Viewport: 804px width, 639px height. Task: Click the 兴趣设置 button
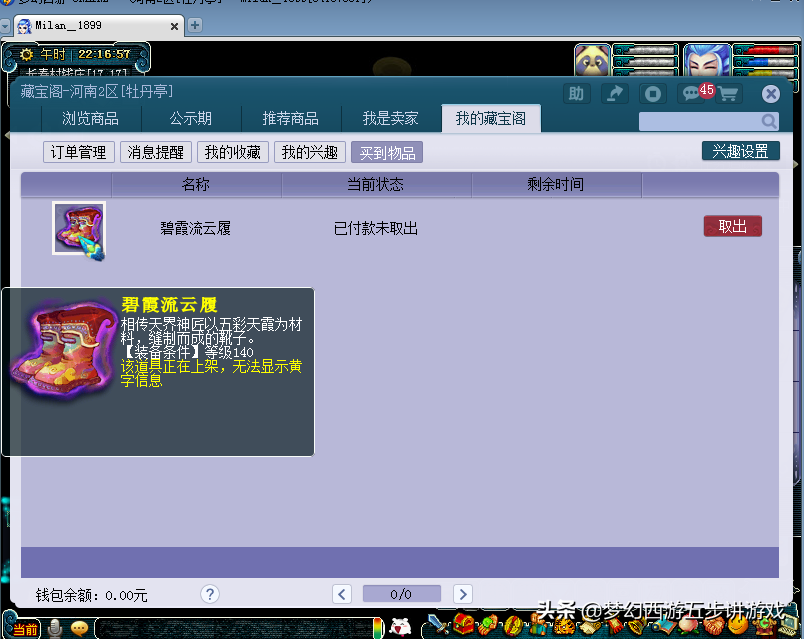[x=740, y=151]
